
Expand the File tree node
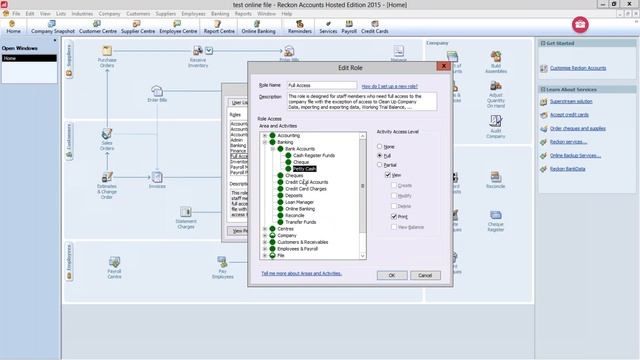tap(264, 255)
